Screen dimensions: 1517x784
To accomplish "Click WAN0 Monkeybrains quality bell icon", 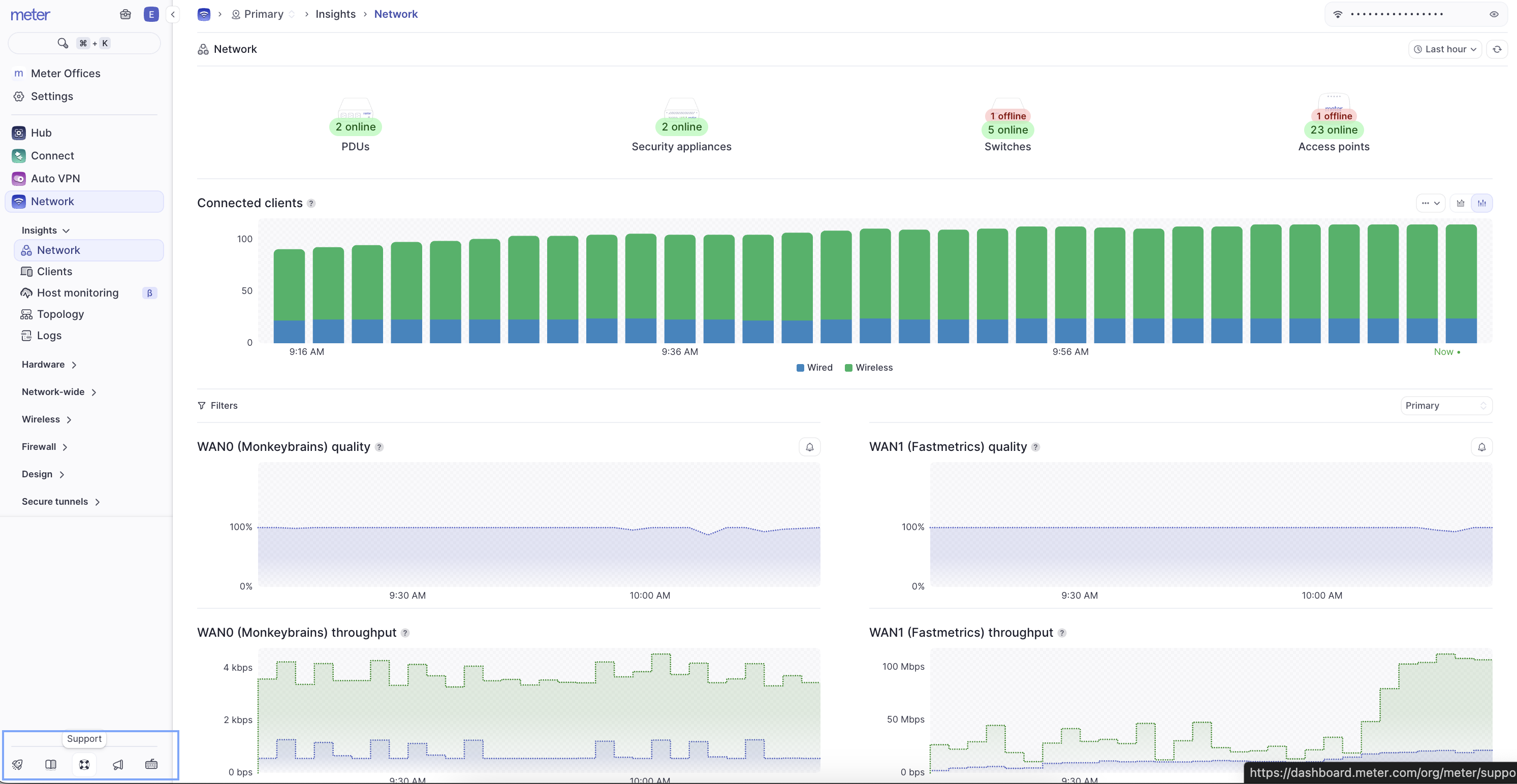I will click(x=809, y=447).
